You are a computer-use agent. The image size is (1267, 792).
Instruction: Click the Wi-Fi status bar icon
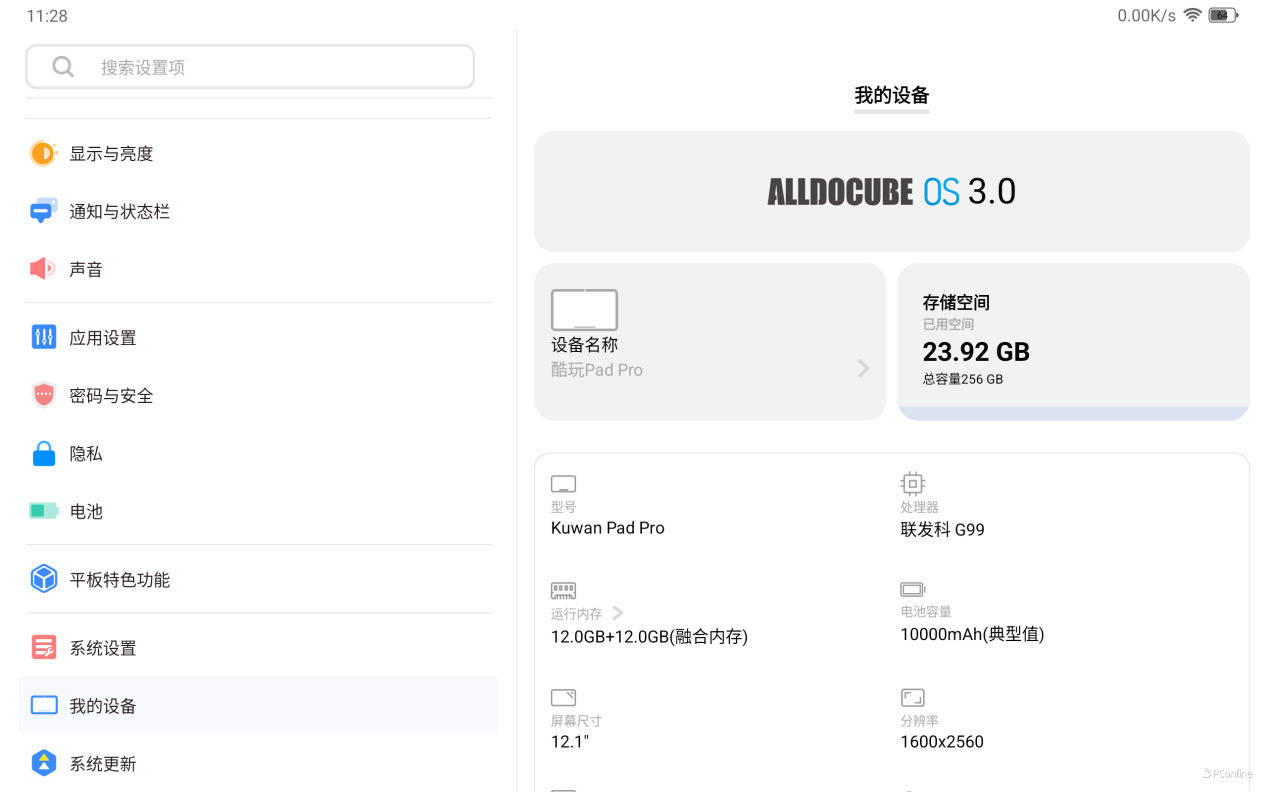pyautogui.click(x=1192, y=15)
